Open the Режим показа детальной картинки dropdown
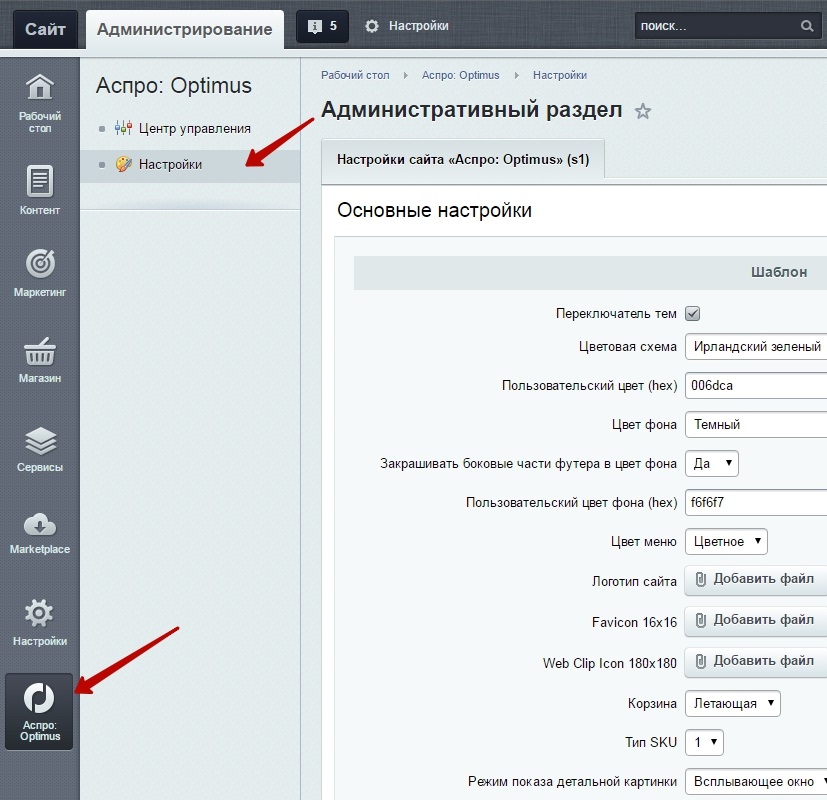Viewport: 827px width, 800px height. click(x=756, y=782)
